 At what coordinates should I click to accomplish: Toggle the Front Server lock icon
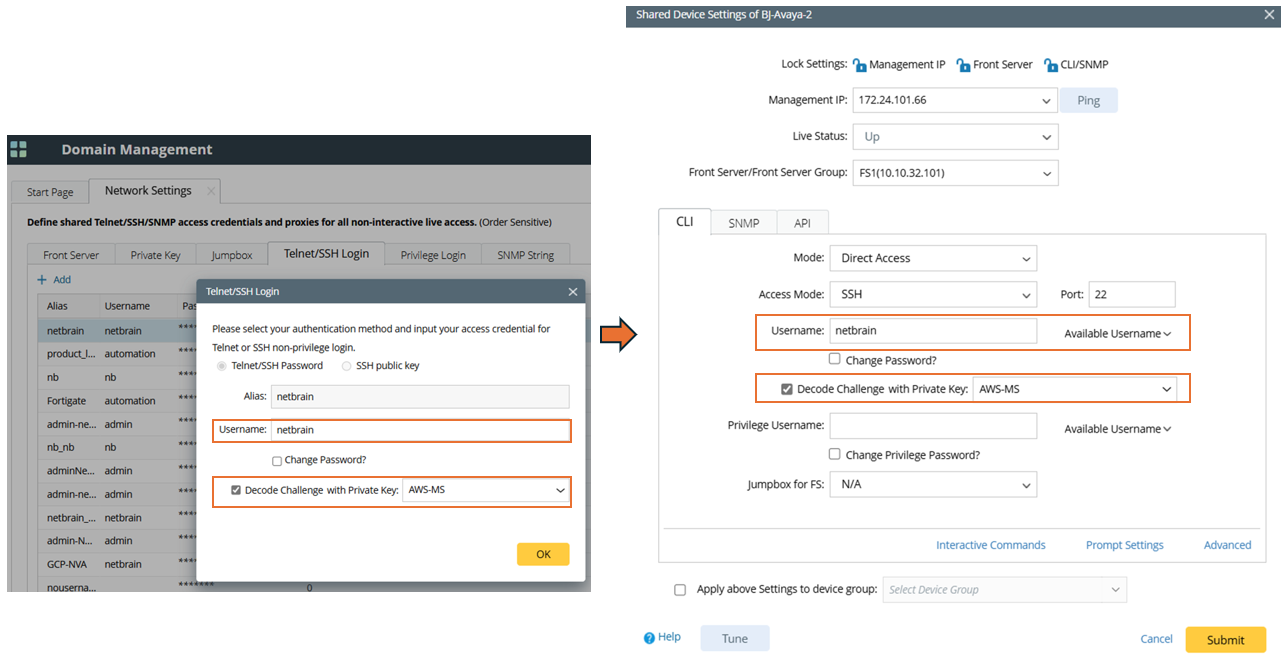point(963,65)
